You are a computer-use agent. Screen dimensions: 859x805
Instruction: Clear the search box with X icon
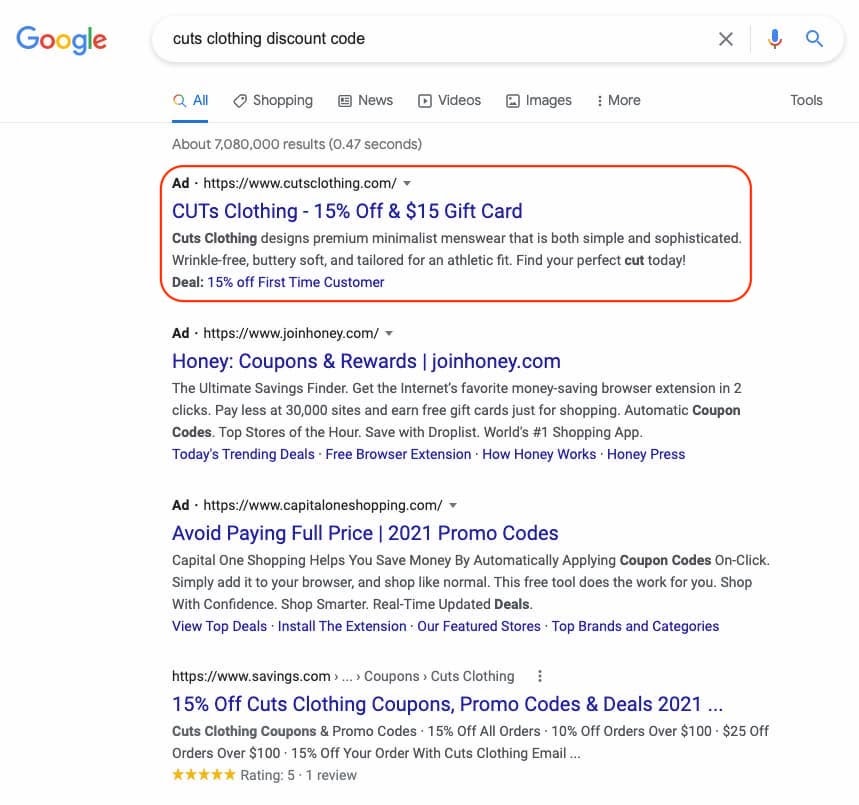pyautogui.click(x=726, y=39)
